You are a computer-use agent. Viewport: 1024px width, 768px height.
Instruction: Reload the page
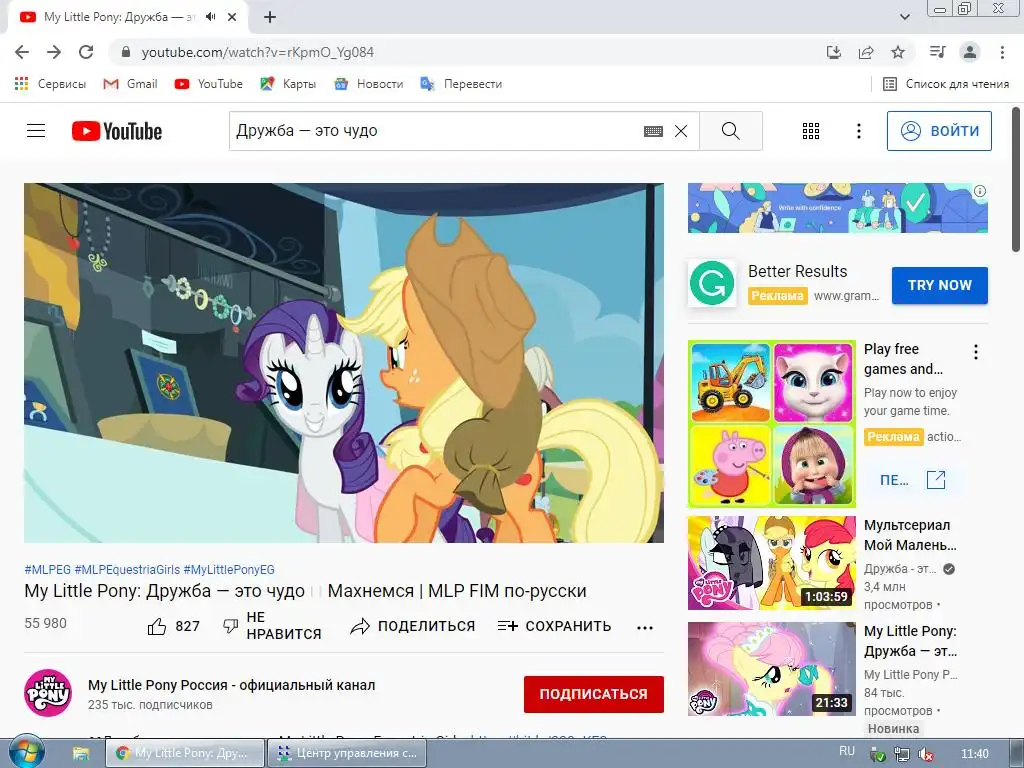pos(86,52)
